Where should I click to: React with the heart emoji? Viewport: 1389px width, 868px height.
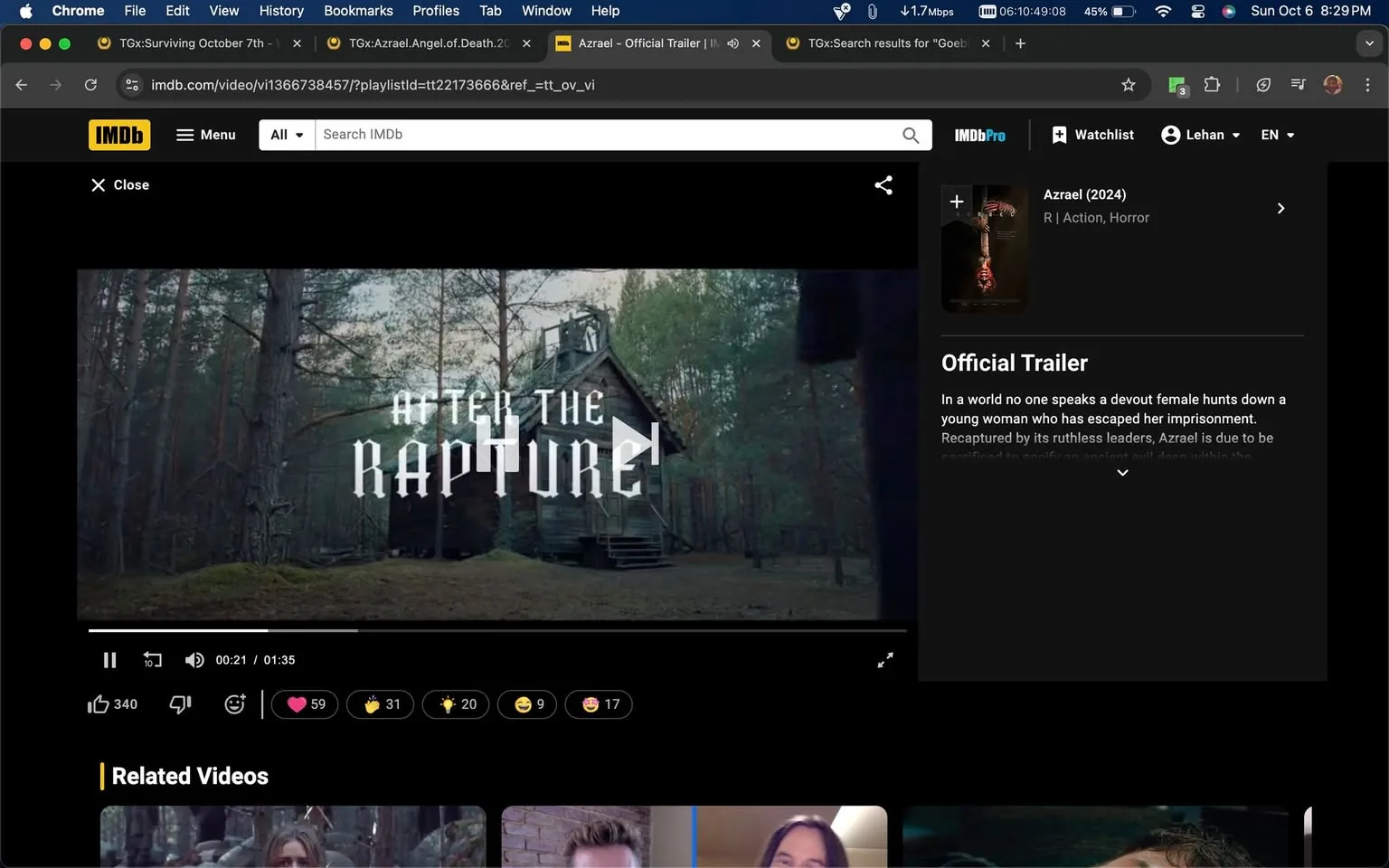304,703
